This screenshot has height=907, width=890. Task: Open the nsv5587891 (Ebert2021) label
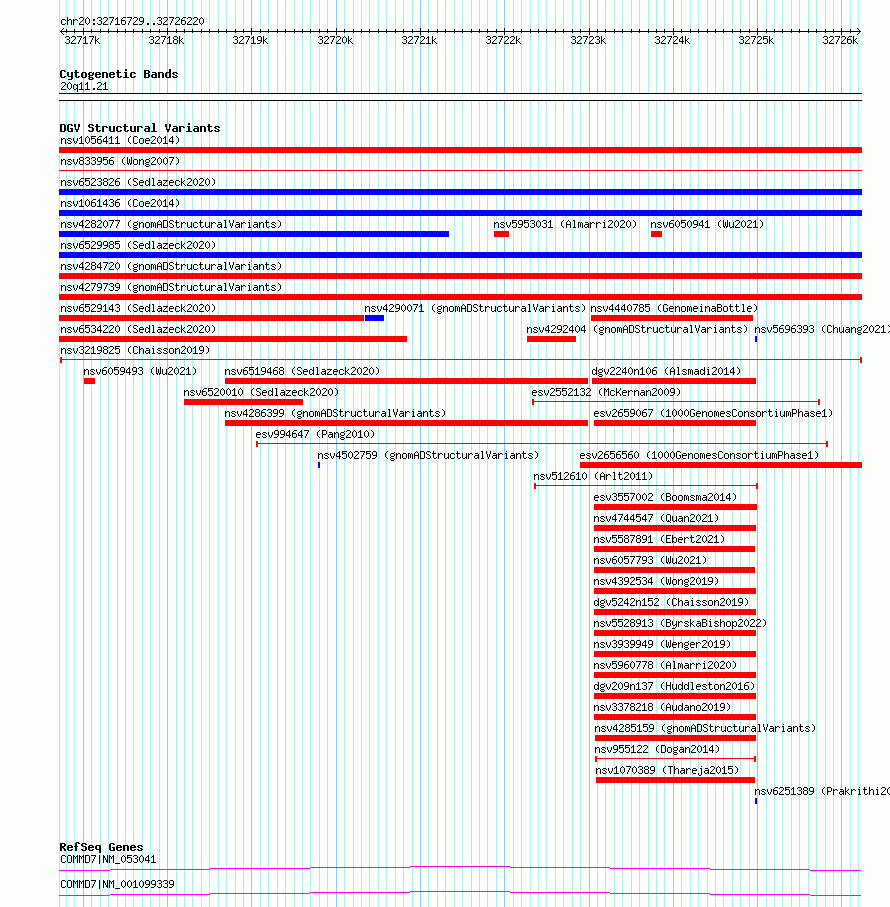[659, 539]
